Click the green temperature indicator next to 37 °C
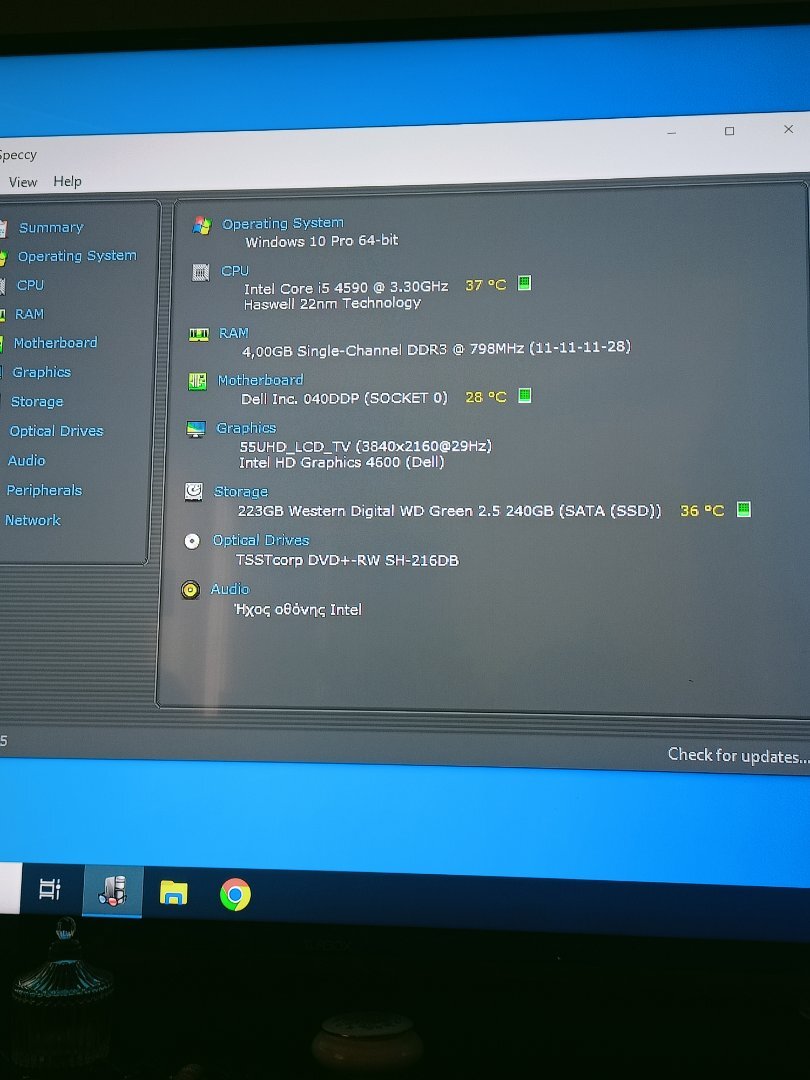This screenshot has width=810, height=1080. [x=524, y=282]
